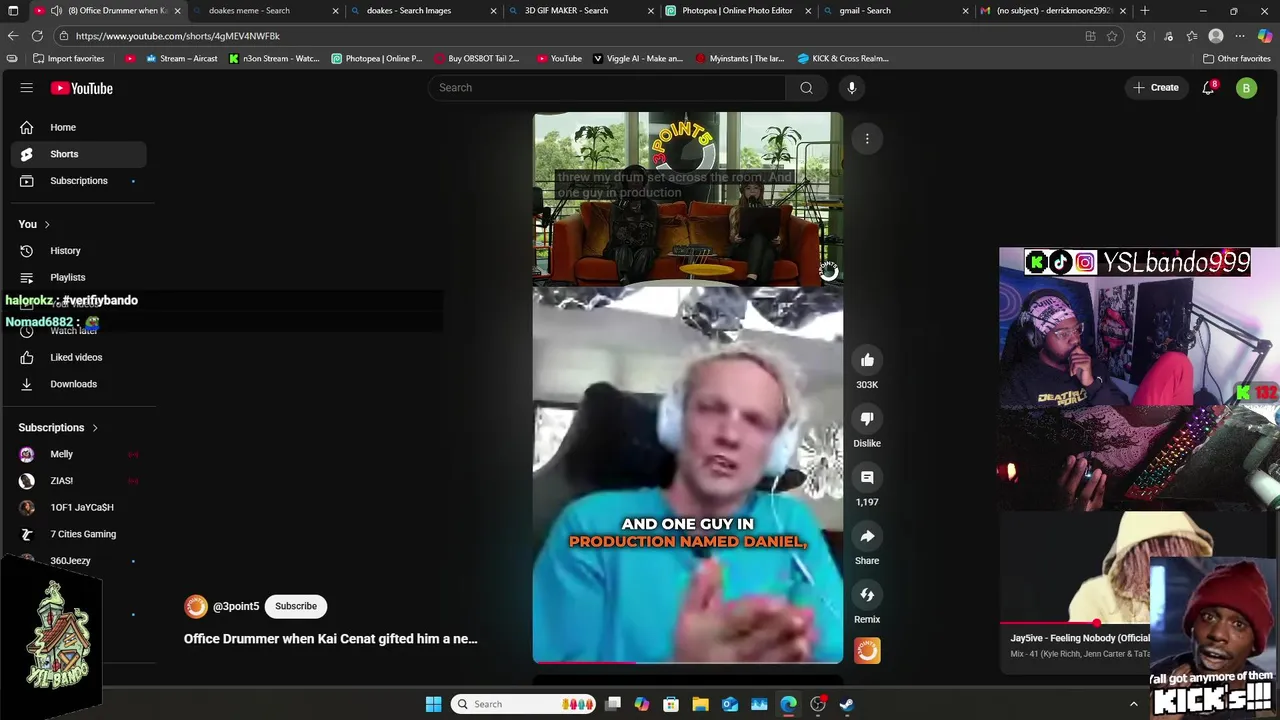Remix this Short
Screen dimensions: 1280x720
click(x=867, y=595)
